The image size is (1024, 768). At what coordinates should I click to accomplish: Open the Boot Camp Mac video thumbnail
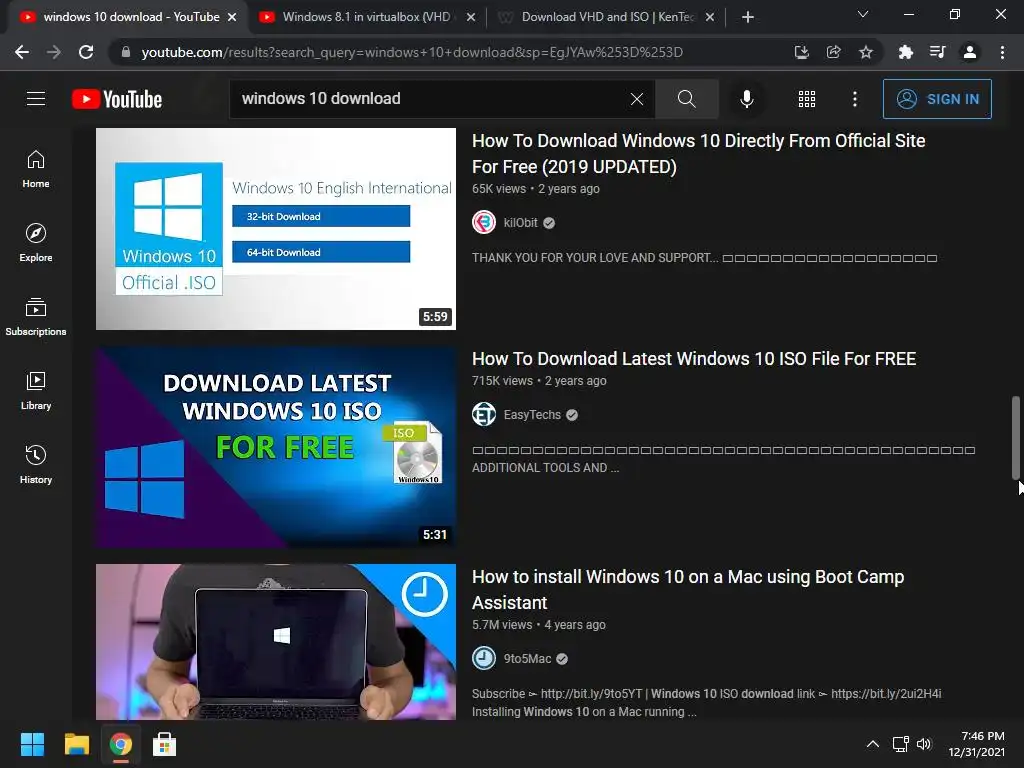[276, 642]
